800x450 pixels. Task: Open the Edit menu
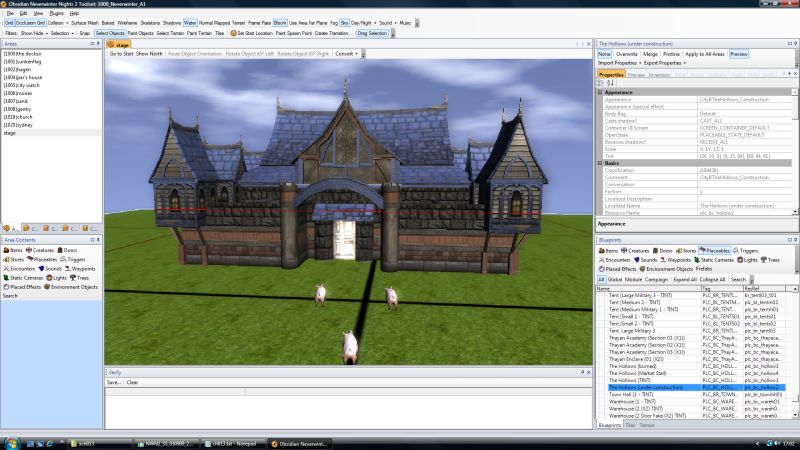click(x=23, y=13)
